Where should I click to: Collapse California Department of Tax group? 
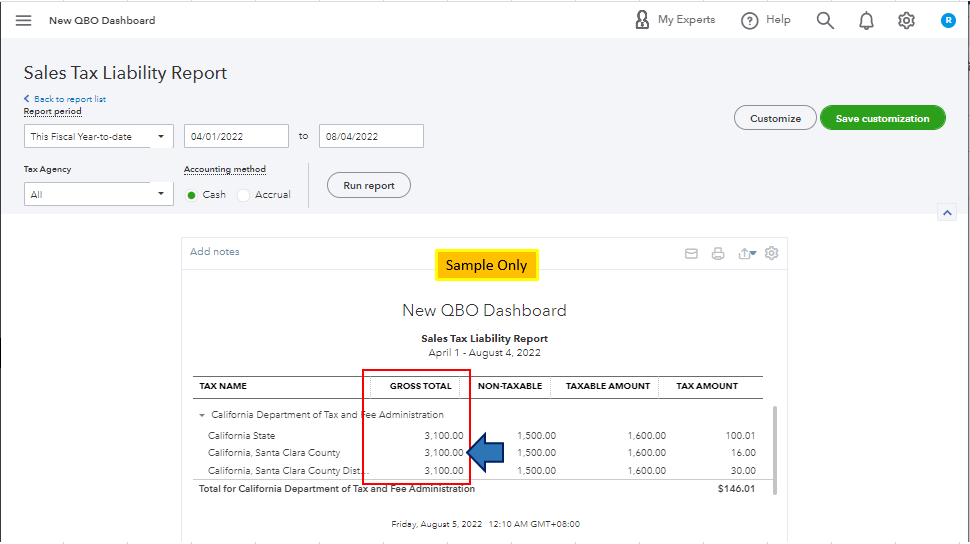click(202, 415)
